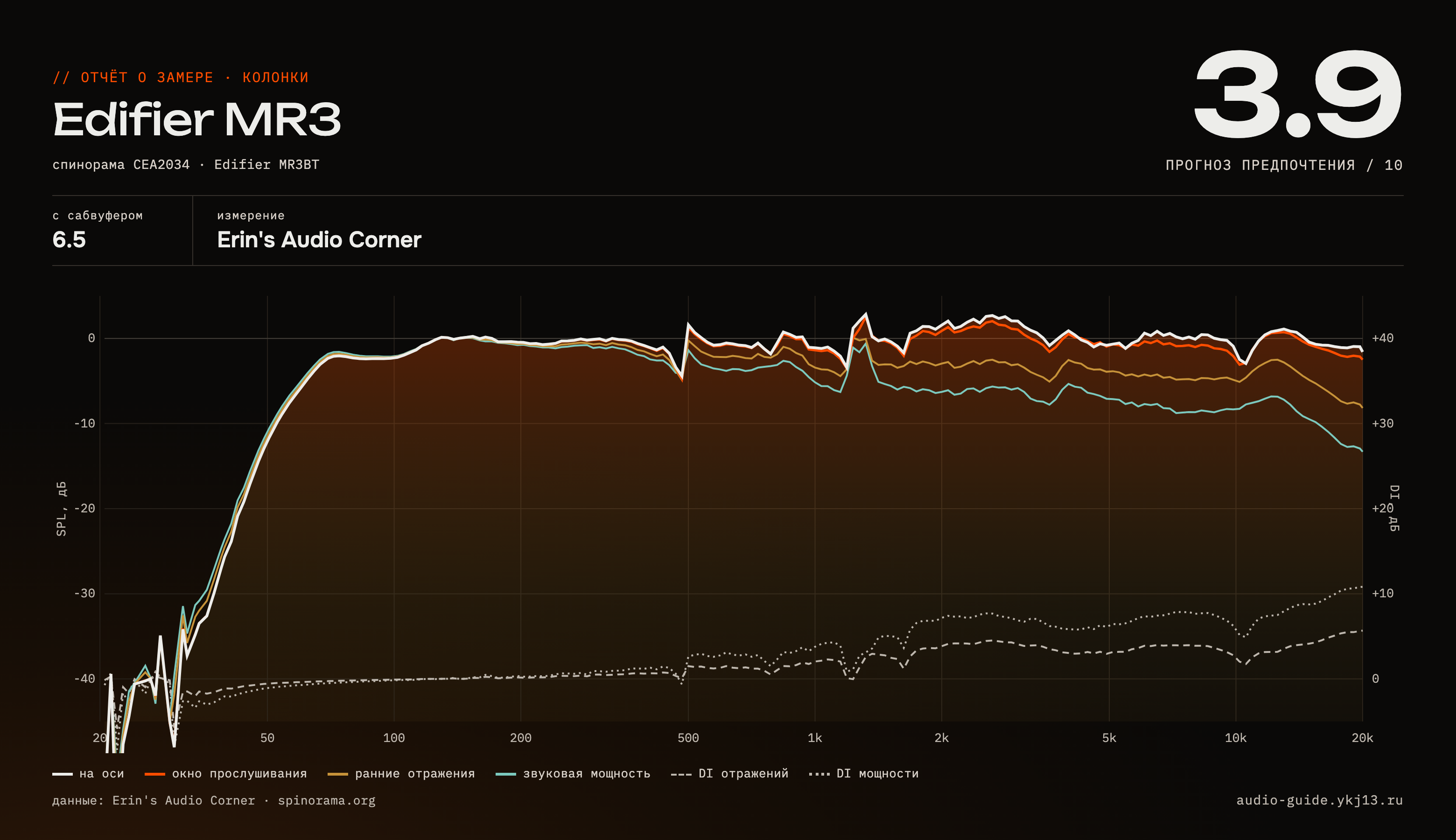Select the -10 tick on SPL axis
1456x840 pixels.
click(84, 423)
